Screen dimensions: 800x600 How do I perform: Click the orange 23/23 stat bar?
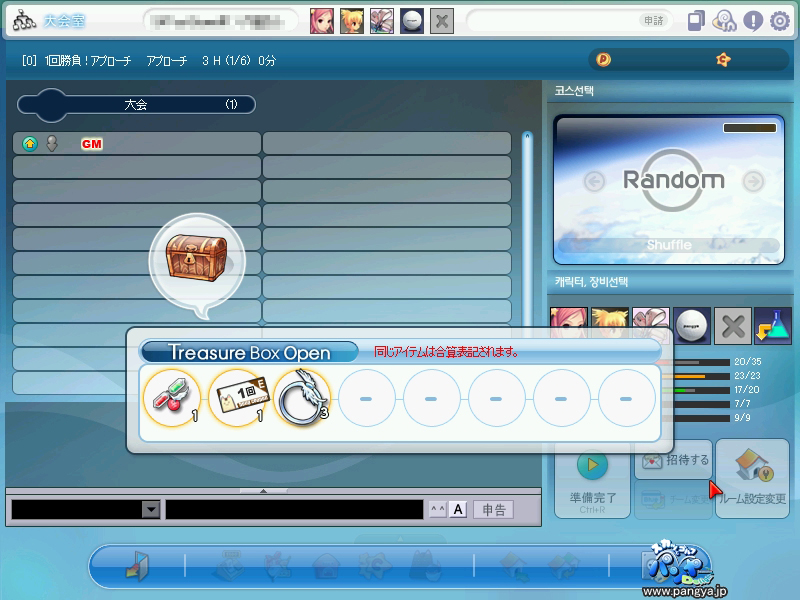[702, 377]
